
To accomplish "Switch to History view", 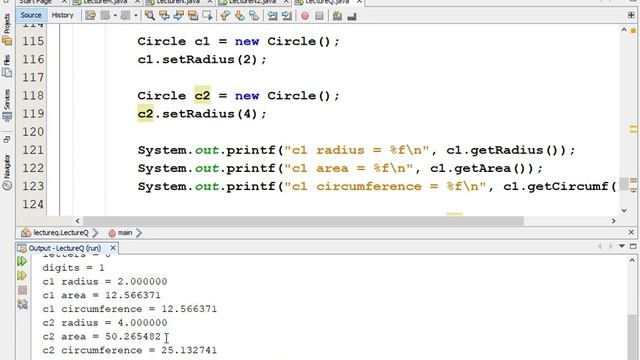I will [62, 16].
